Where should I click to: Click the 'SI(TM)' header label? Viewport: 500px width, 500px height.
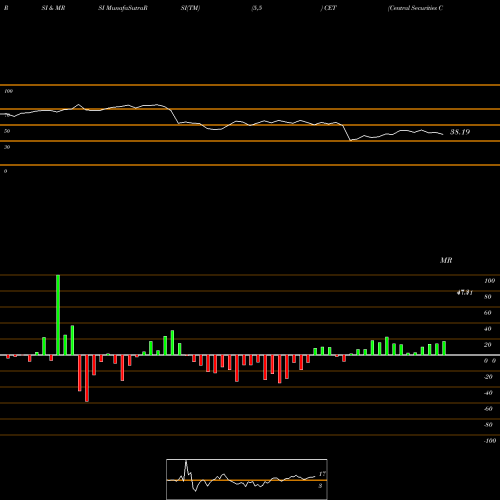coord(190,8)
